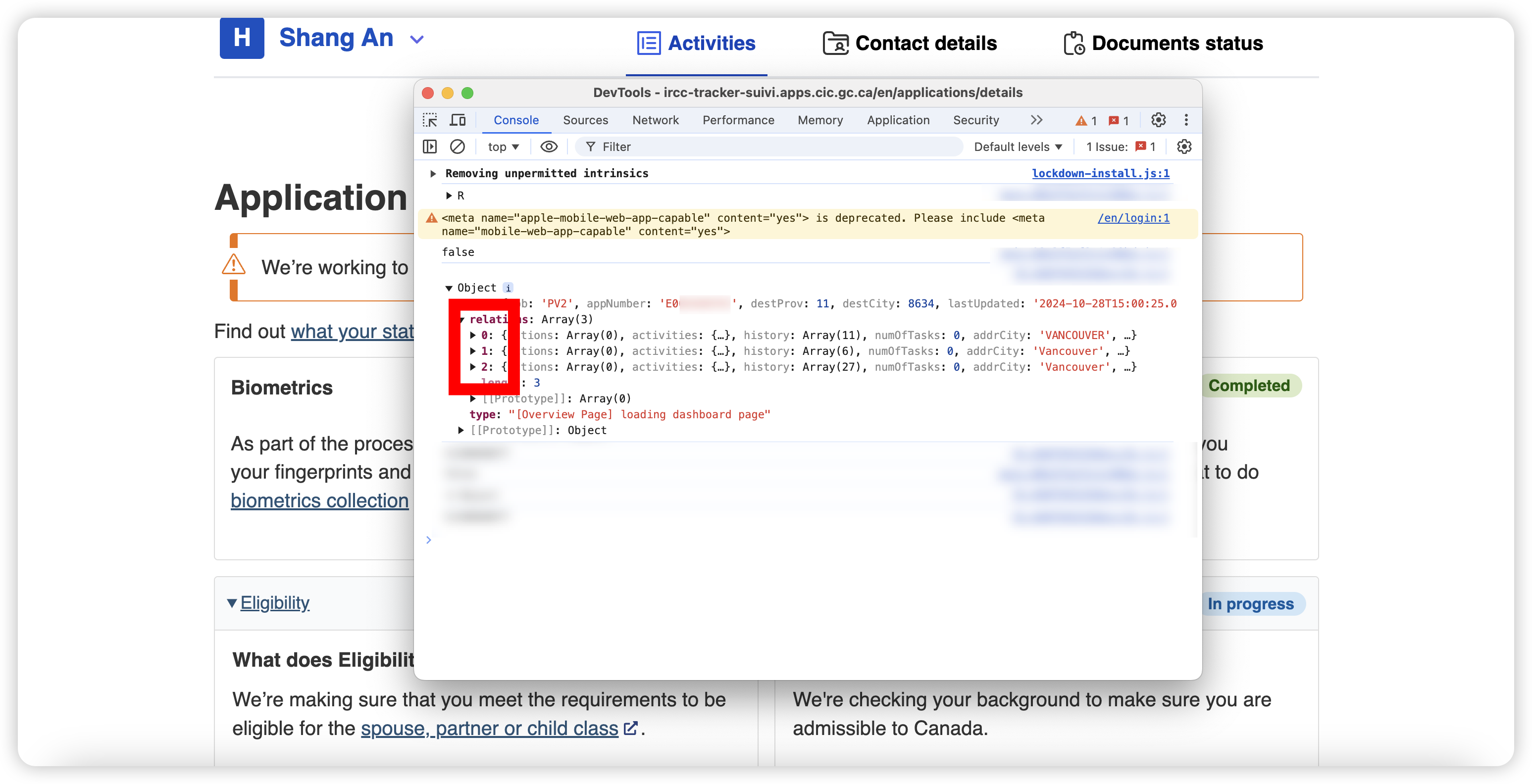Open console settings gear beside Issues
The image size is (1532, 784).
click(x=1184, y=146)
